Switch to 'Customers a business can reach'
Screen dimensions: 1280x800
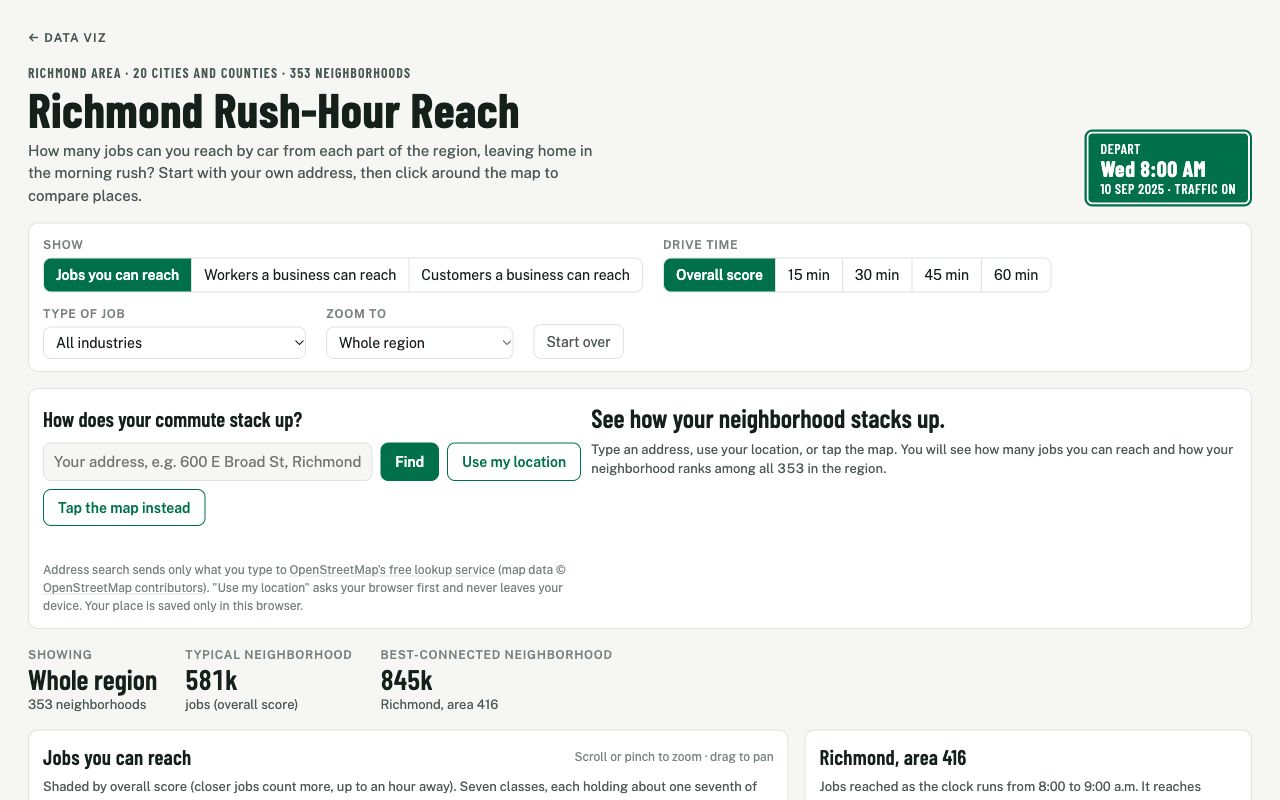click(525, 275)
